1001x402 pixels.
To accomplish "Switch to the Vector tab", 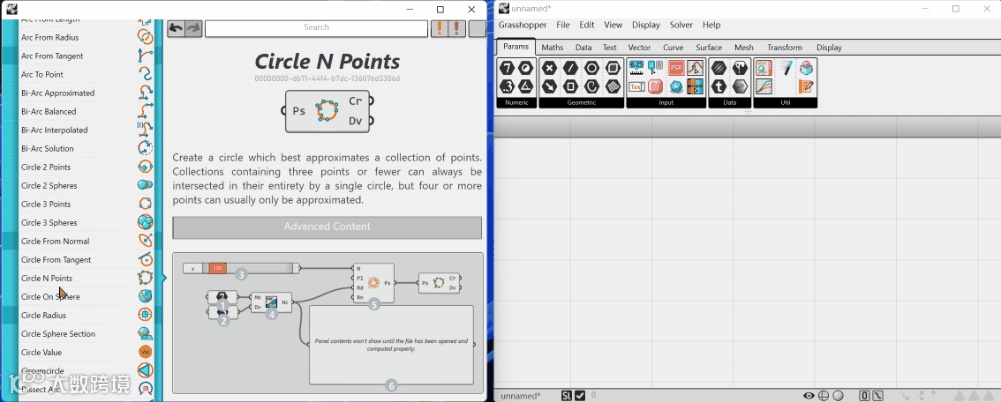I will coord(639,47).
